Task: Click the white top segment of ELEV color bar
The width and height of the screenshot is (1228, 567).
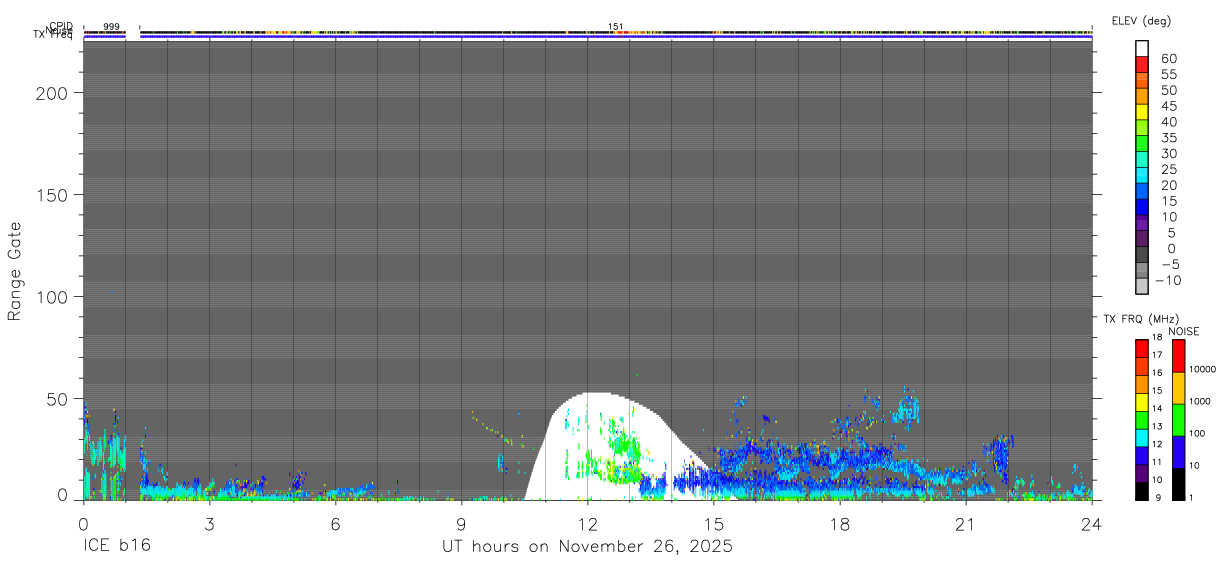Action: tap(1142, 47)
